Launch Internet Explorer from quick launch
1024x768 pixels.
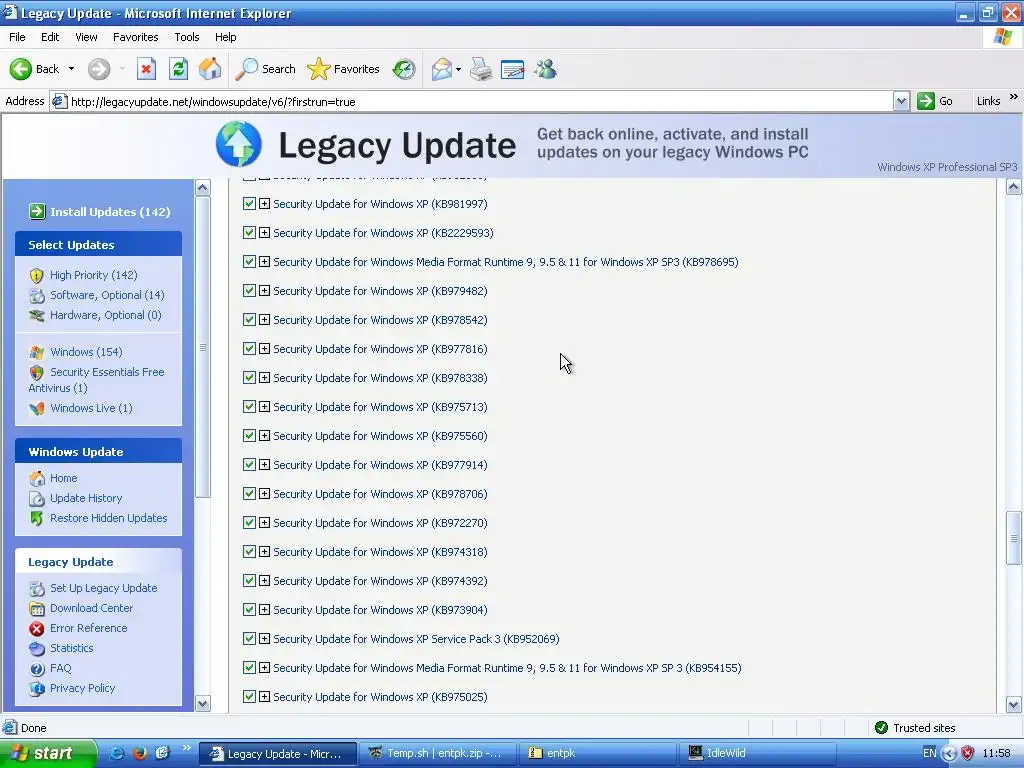point(117,753)
